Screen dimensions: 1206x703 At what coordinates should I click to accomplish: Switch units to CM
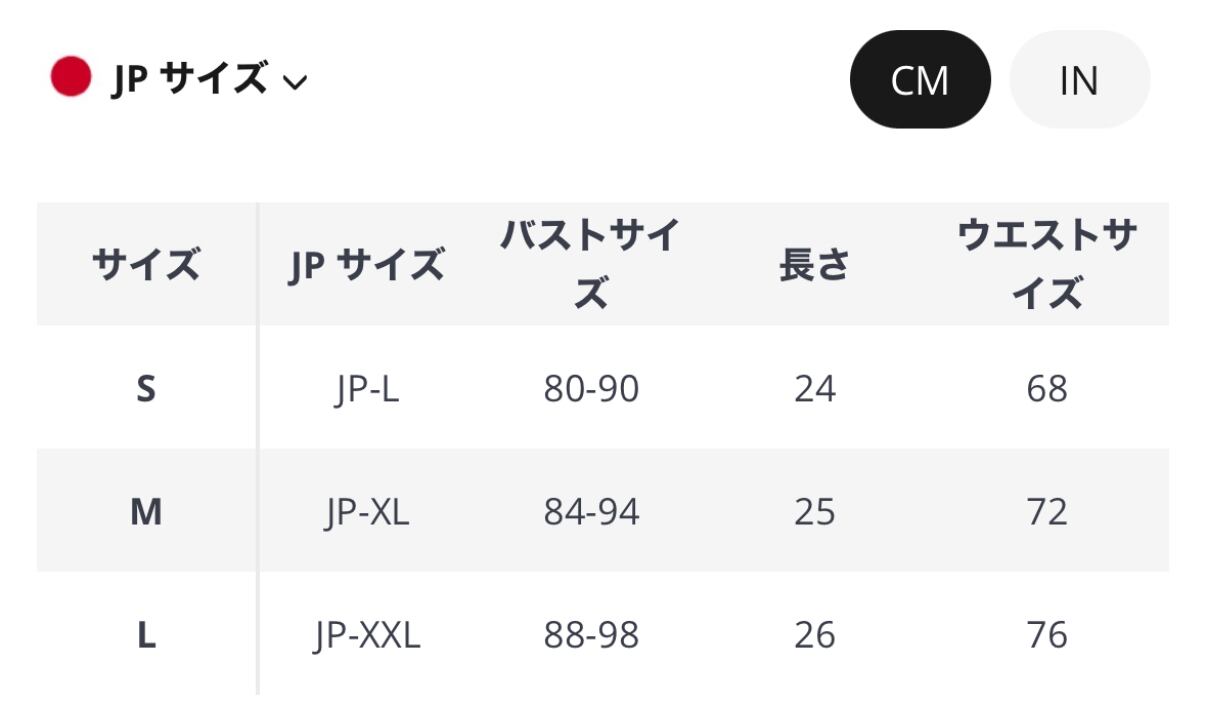click(x=919, y=80)
